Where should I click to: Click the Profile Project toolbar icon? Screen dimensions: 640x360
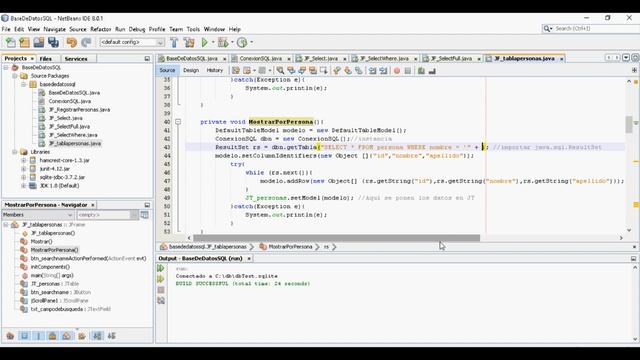click(242, 42)
